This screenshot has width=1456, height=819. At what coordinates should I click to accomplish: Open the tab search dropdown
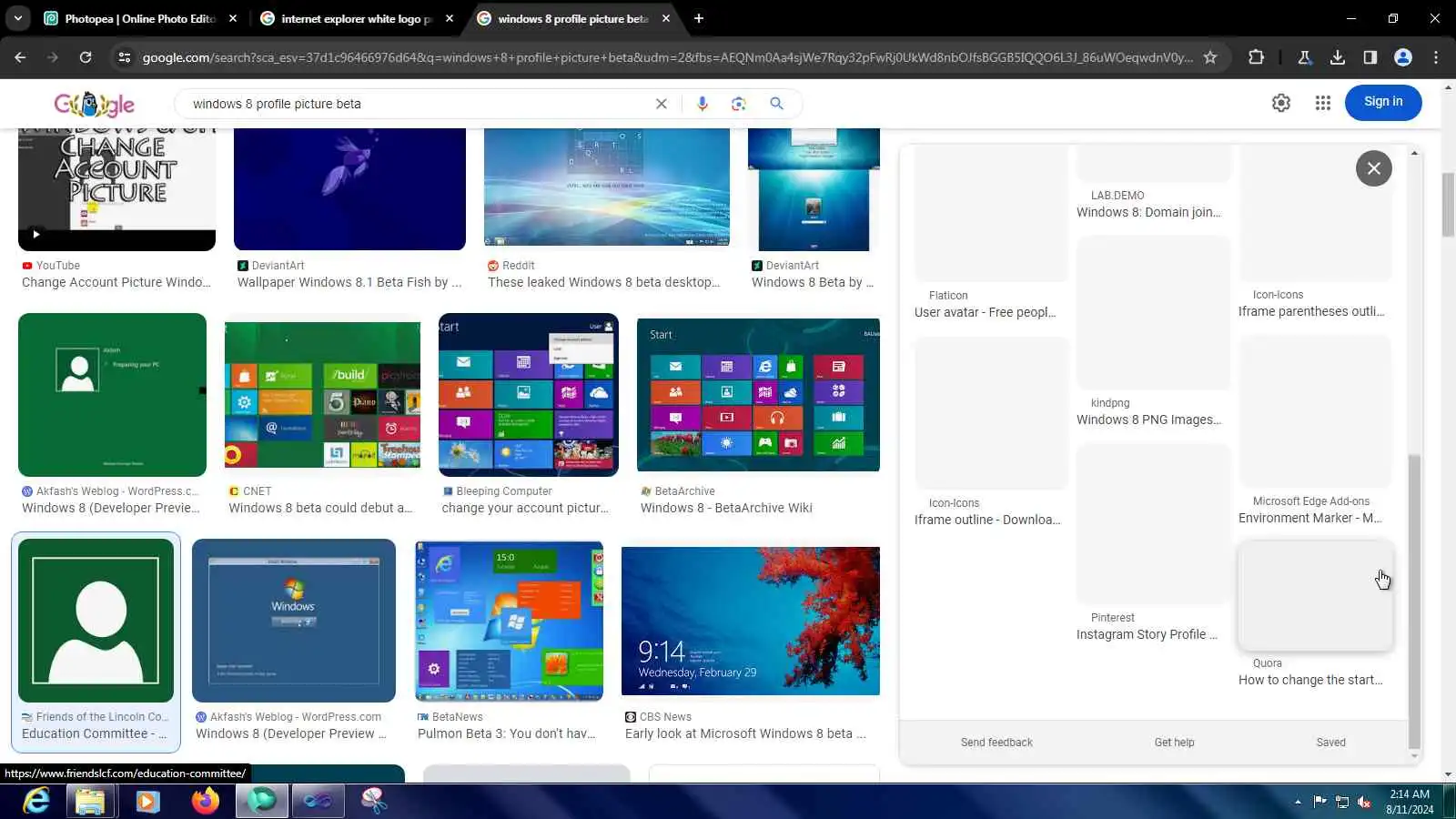point(18,18)
